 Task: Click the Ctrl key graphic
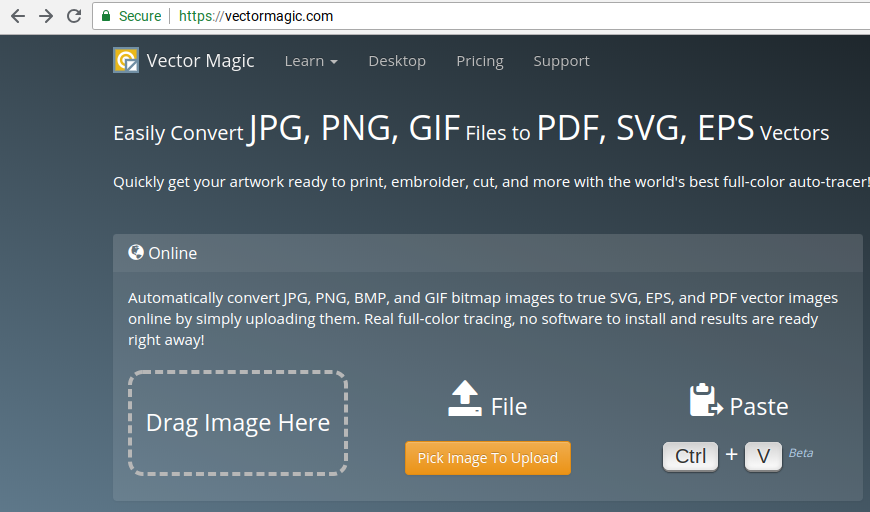pyautogui.click(x=690, y=456)
